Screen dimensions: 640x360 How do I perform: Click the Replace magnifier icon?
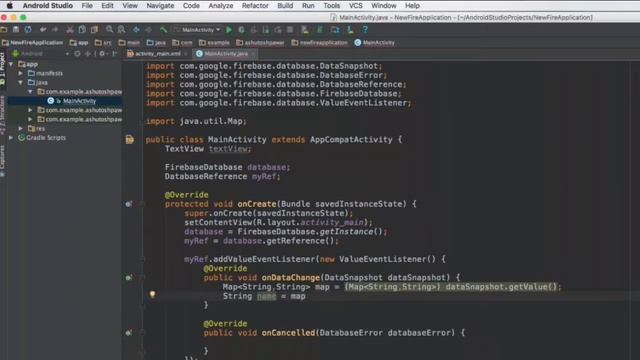click(x=121, y=29)
